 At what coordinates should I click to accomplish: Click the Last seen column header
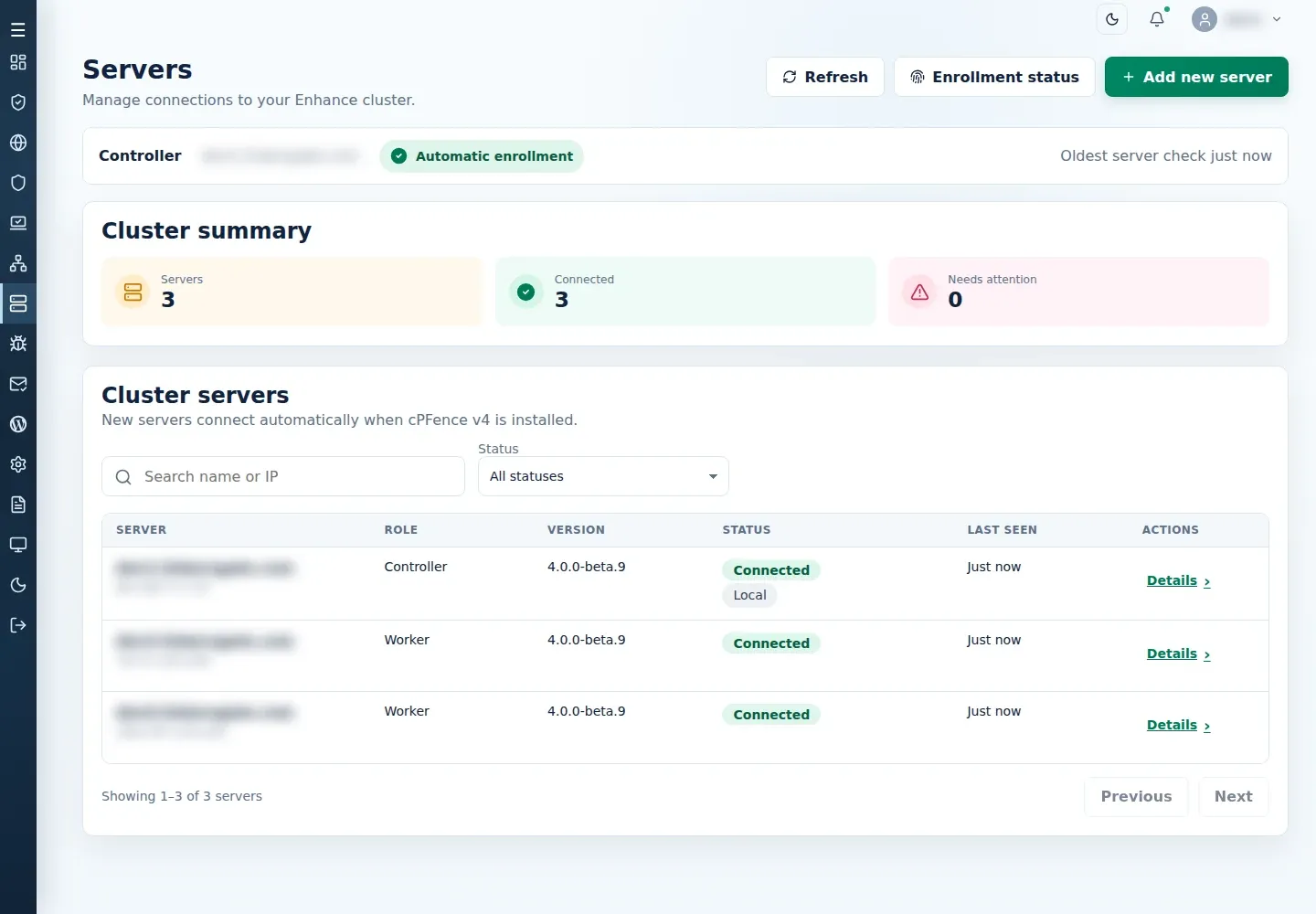tap(1003, 530)
